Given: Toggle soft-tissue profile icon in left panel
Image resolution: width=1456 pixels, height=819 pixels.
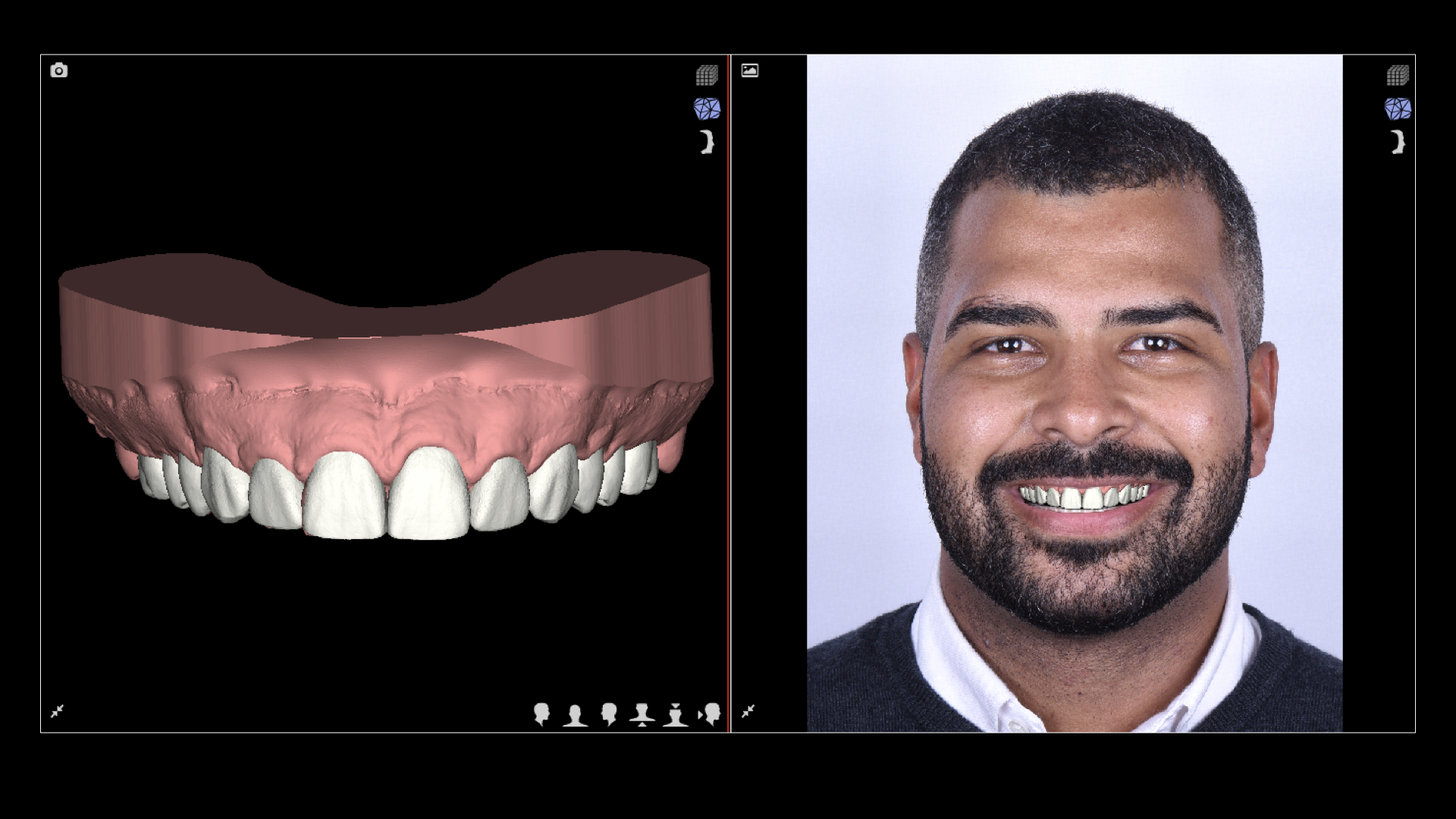Looking at the screenshot, I should pyautogui.click(x=707, y=142).
